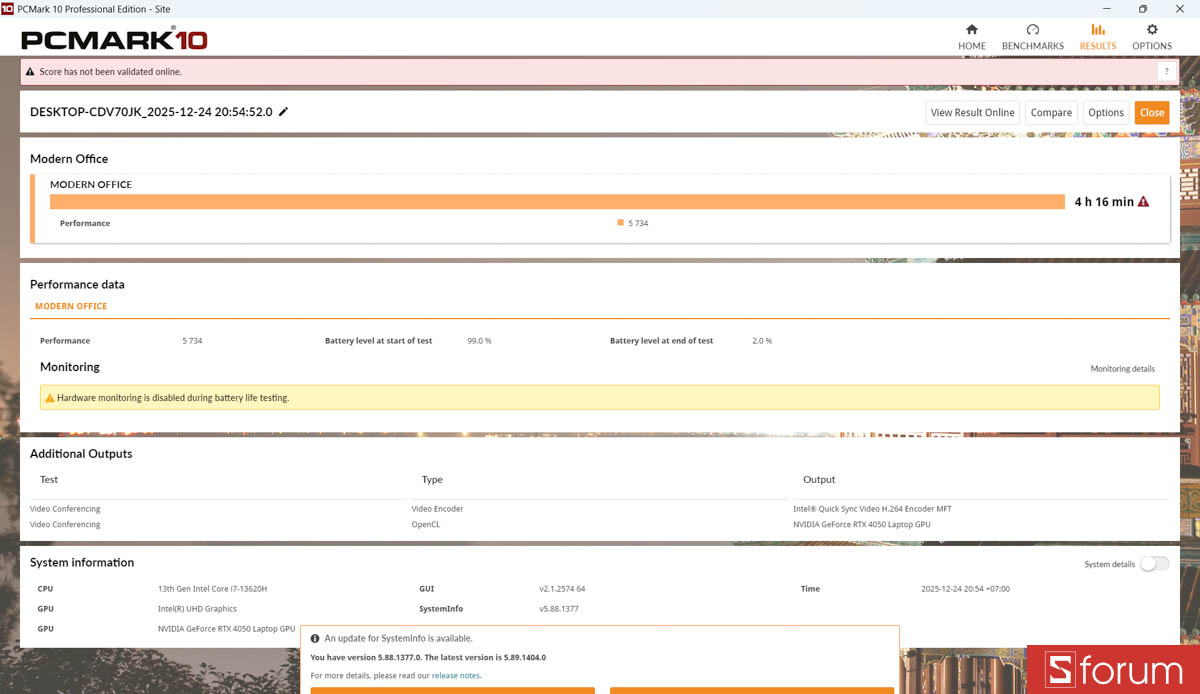
Task: Click the Type column header
Action: tap(432, 480)
